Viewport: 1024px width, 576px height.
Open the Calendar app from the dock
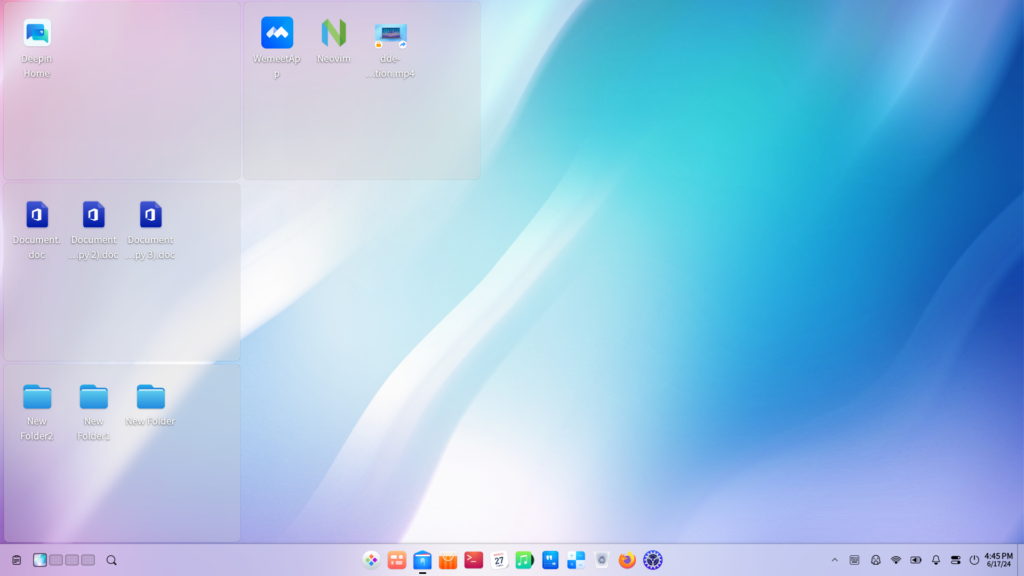click(x=498, y=561)
